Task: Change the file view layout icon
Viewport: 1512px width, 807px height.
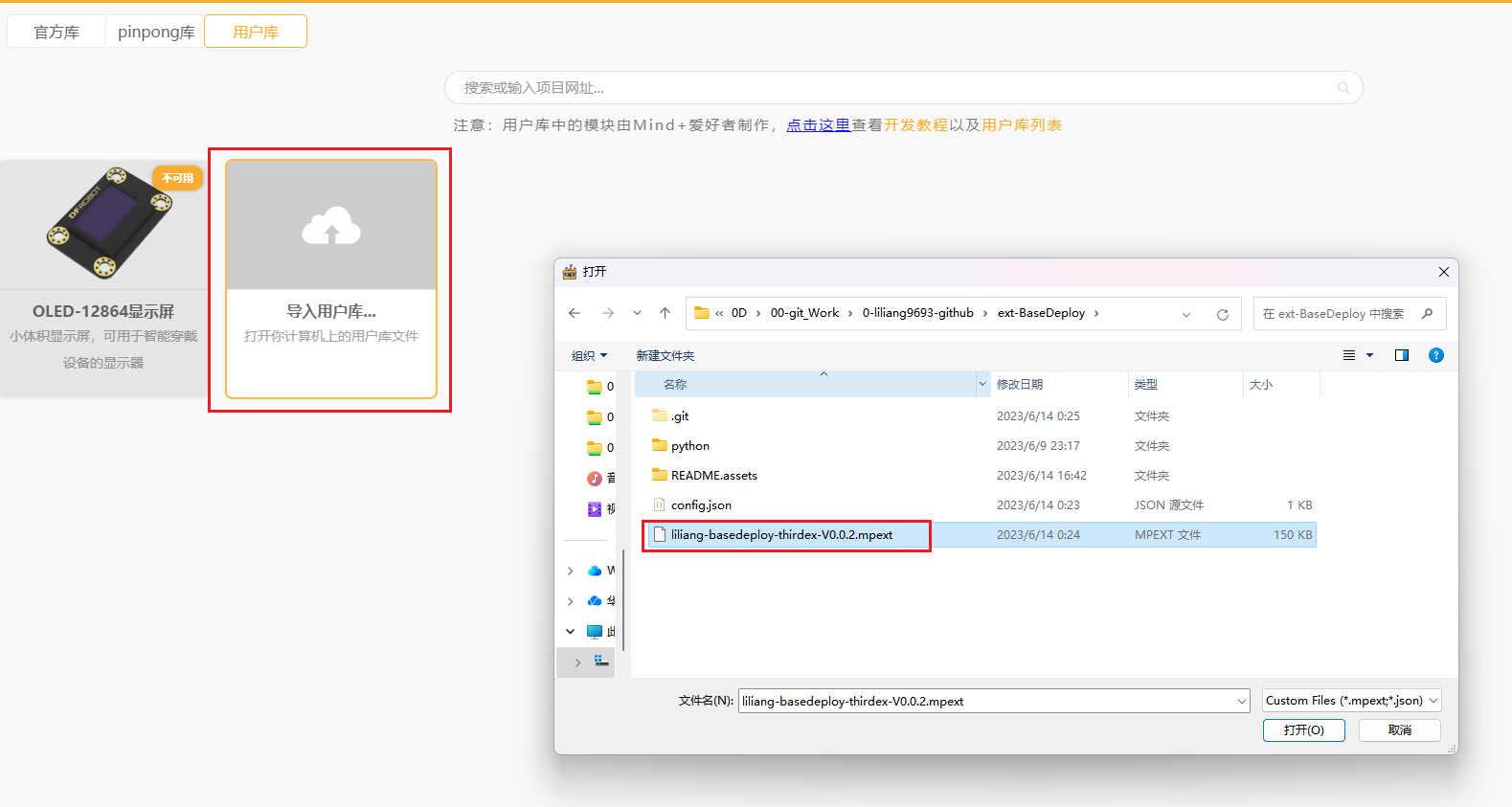Action: [1349, 355]
